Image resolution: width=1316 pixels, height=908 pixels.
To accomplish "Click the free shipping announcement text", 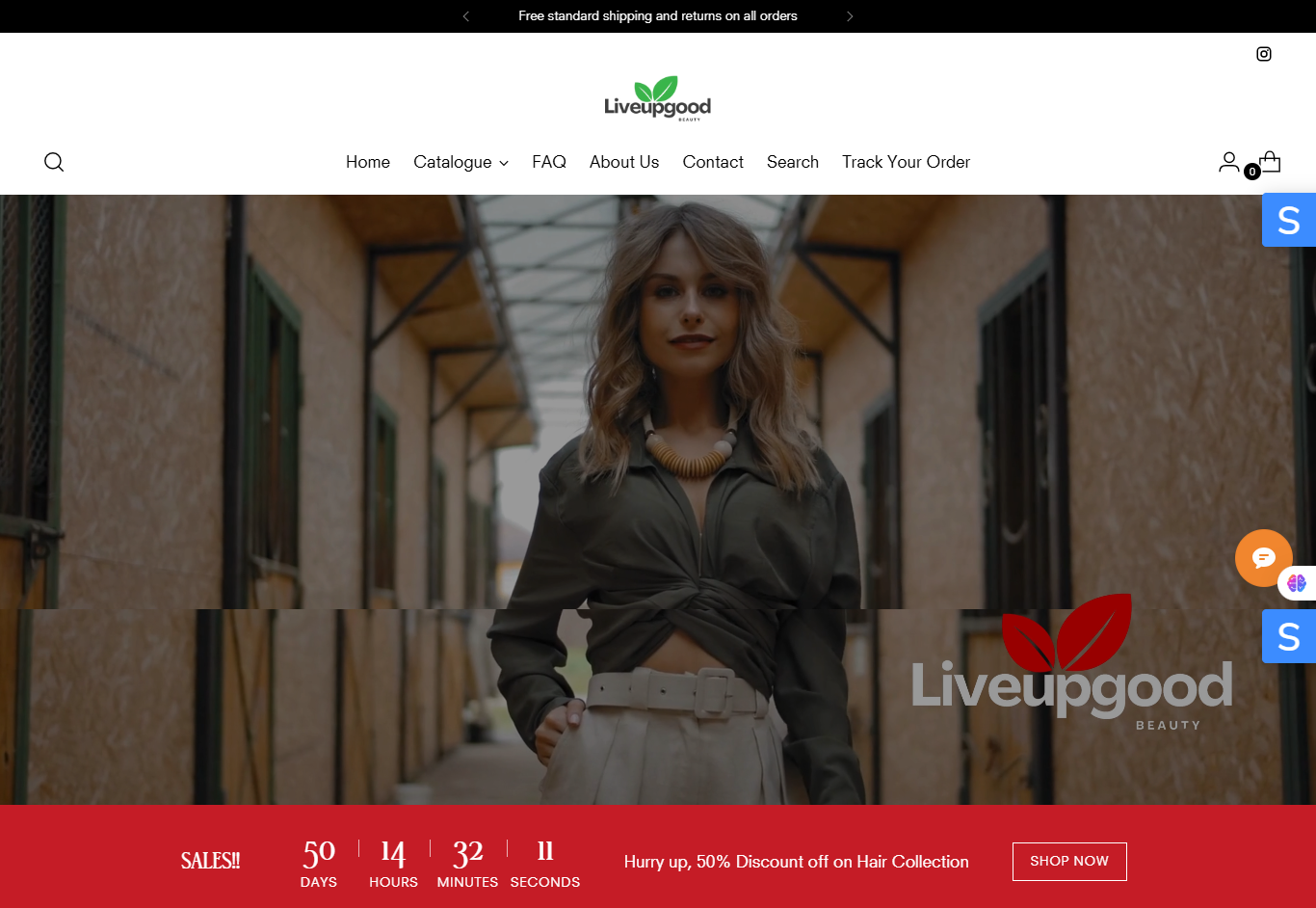I will point(658,16).
